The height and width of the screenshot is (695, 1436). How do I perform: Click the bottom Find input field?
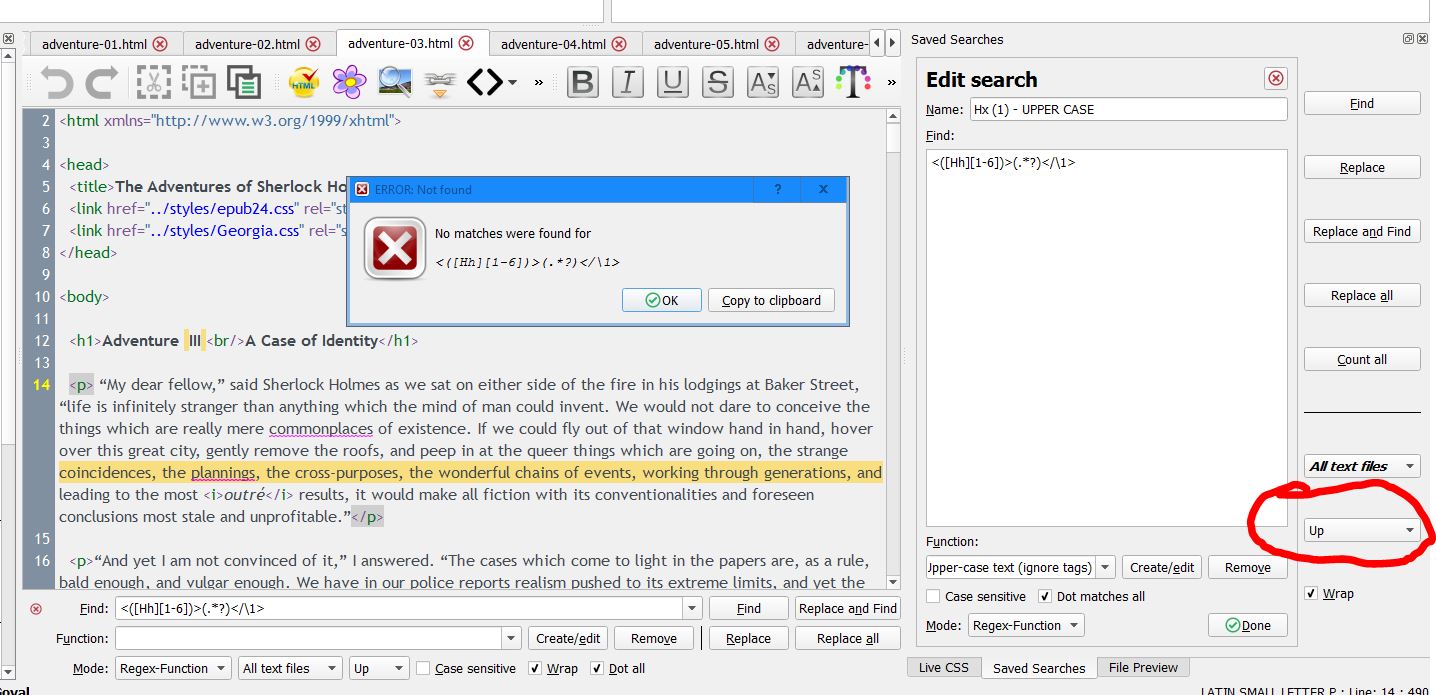click(x=399, y=608)
